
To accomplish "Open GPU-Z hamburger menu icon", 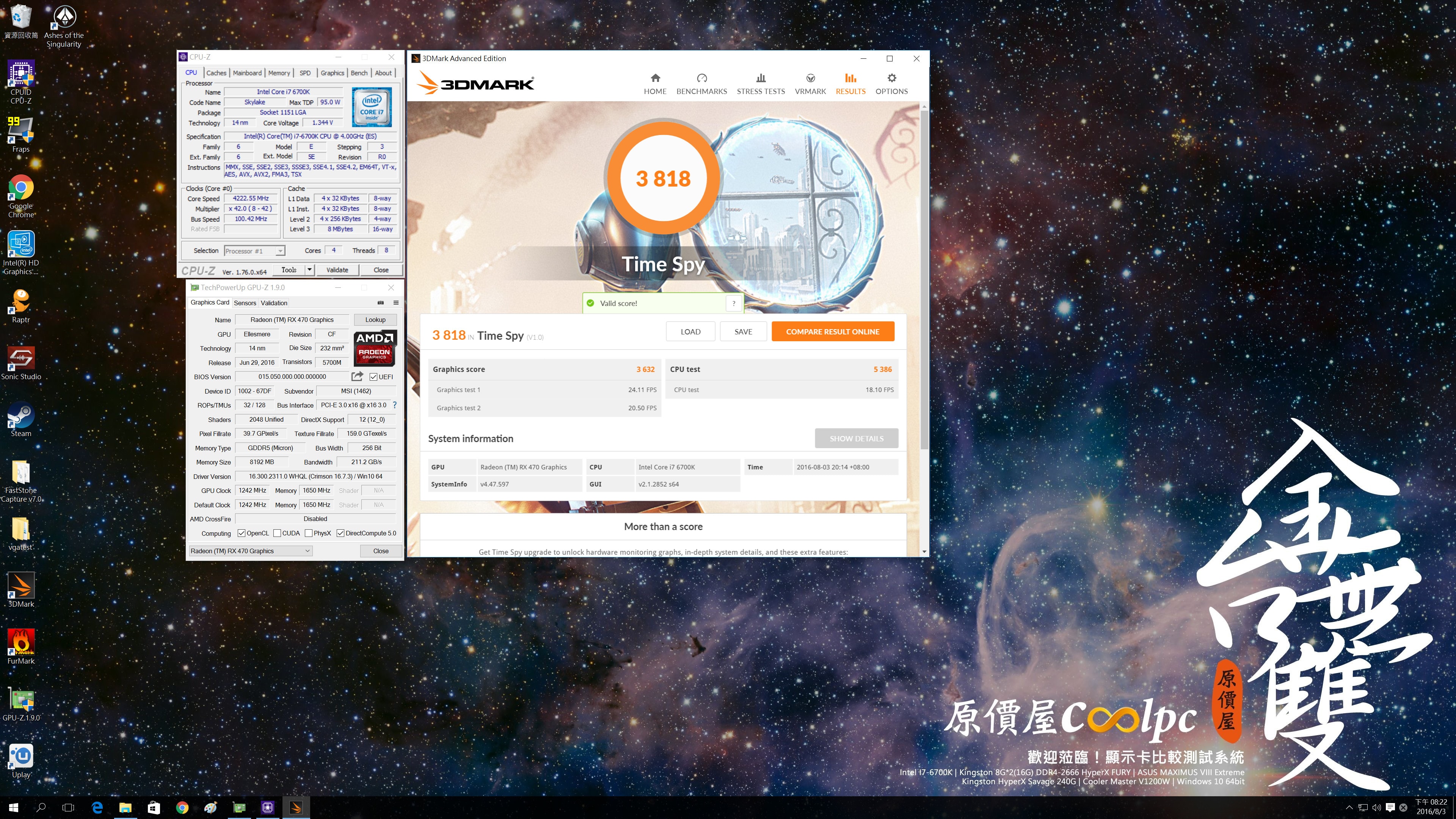I will pos(395,303).
